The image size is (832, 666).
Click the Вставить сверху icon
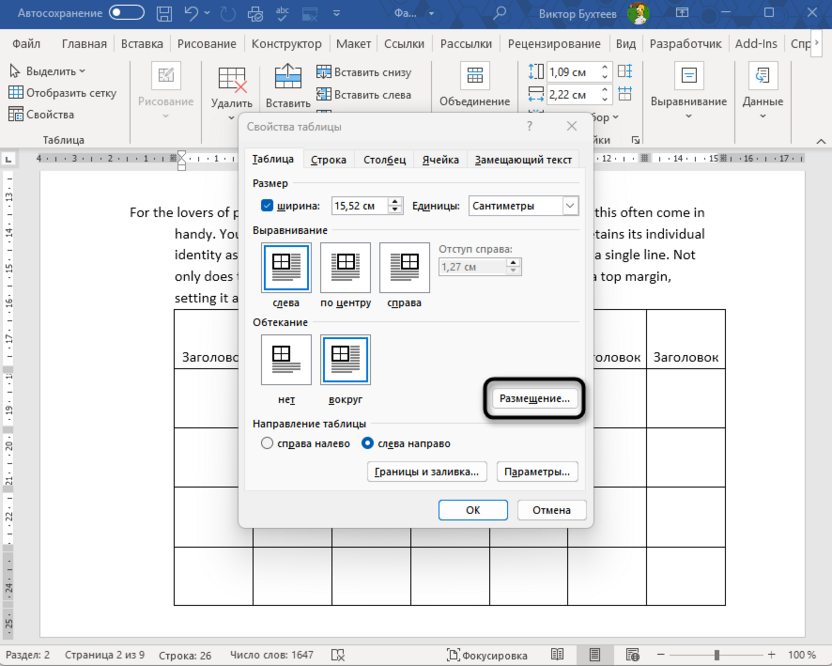click(x=288, y=77)
